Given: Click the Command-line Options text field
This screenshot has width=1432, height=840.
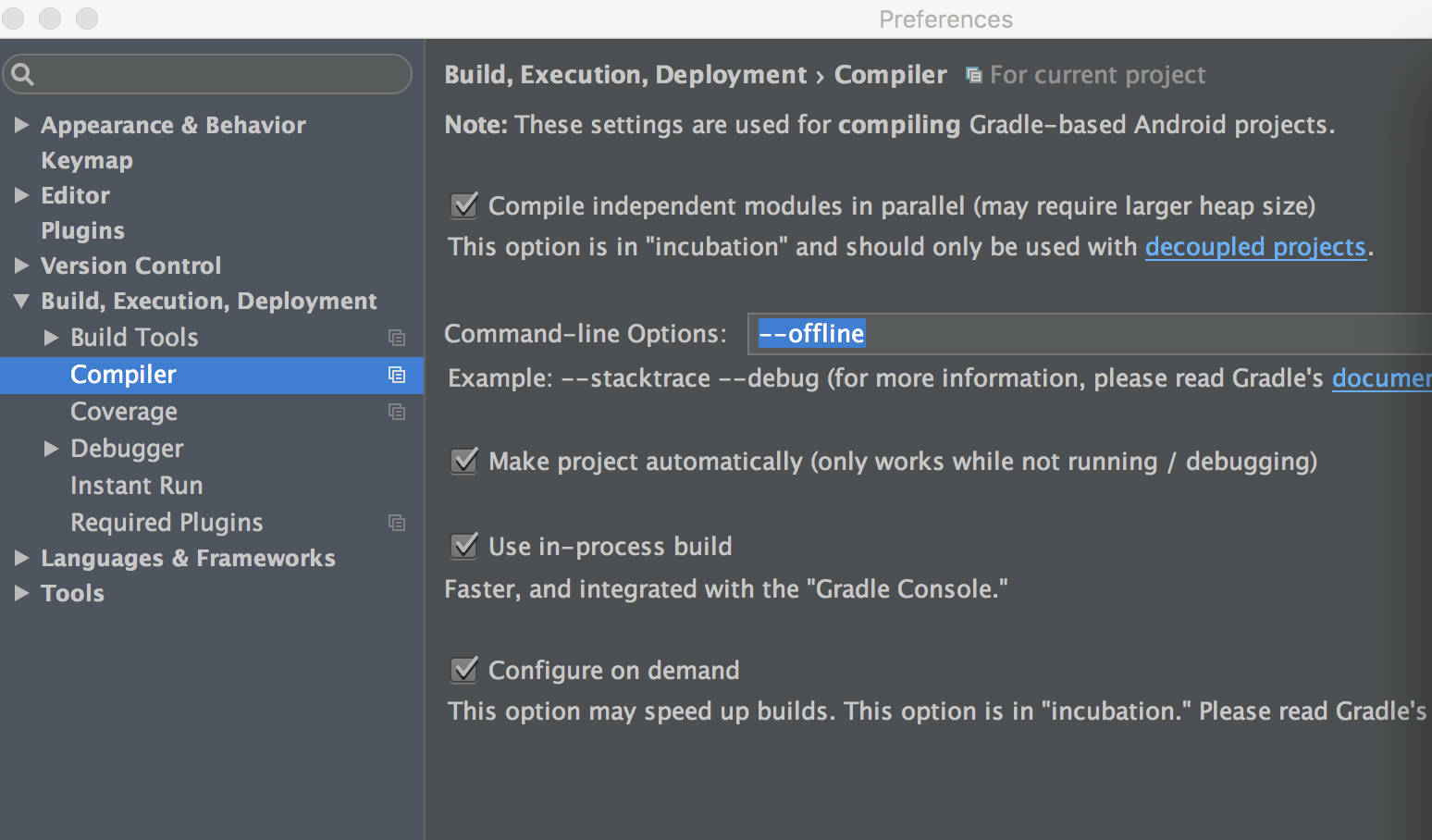Looking at the screenshot, I should (x=1090, y=334).
